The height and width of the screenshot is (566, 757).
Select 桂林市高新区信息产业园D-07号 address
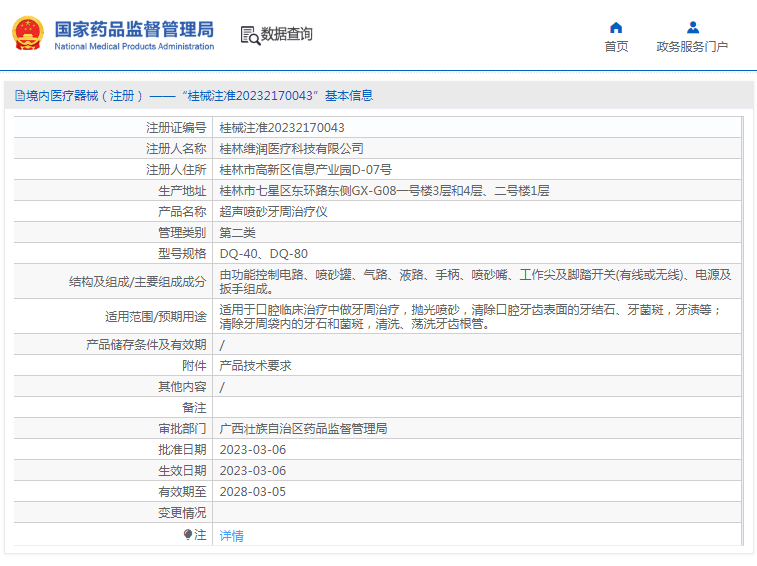[306, 170]
